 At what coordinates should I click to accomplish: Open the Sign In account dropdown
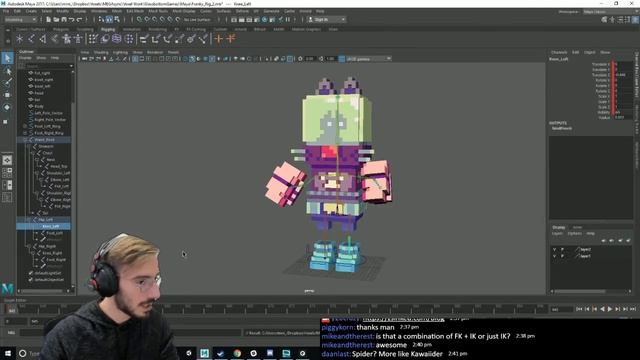(327, 19)
